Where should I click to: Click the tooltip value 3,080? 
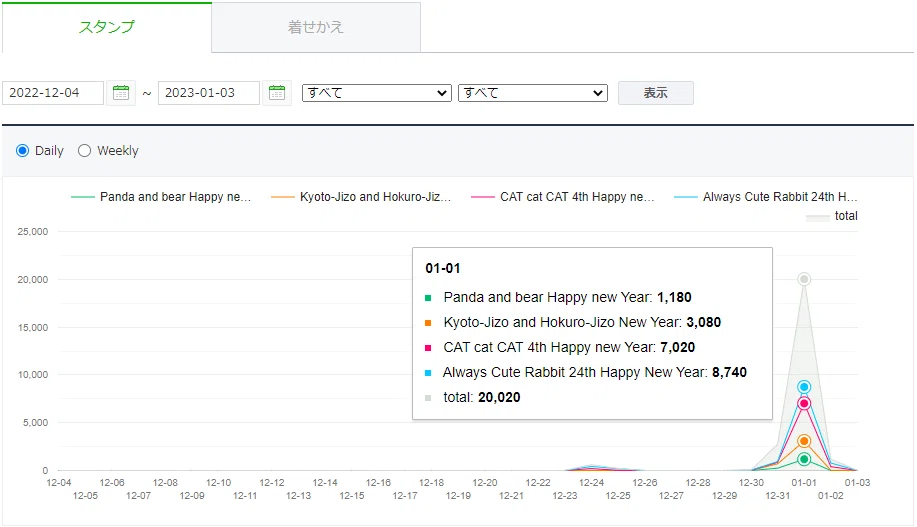704,322
